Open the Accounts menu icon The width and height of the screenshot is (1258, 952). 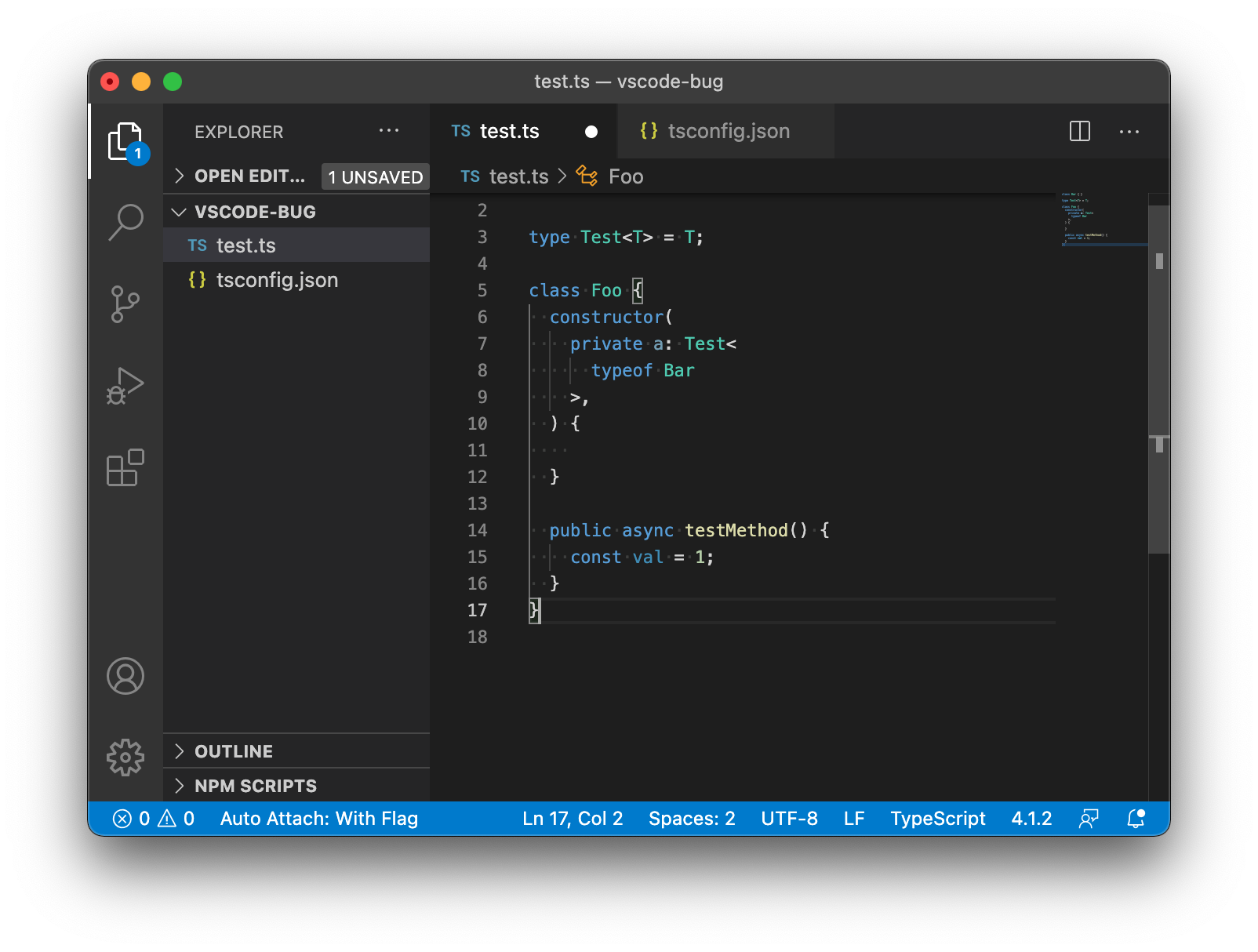(125, 676)
